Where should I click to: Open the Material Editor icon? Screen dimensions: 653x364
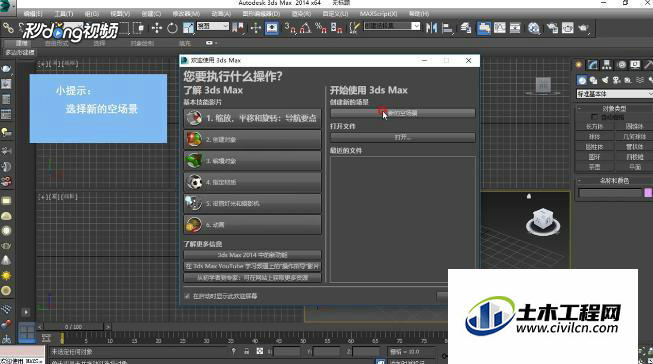pos(533,28)
